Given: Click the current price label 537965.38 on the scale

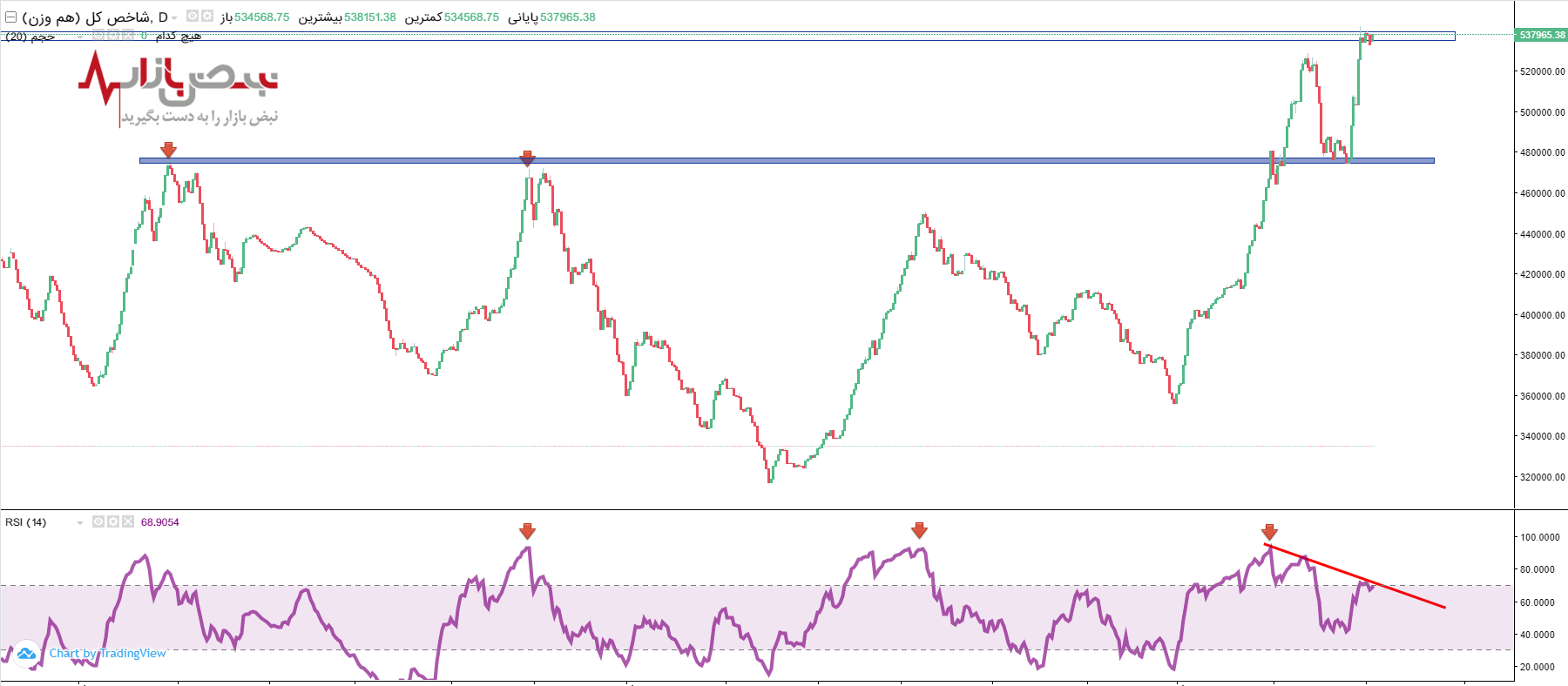Looking at the screenshot, I should pyautogui.click(x=1541, y=35).
